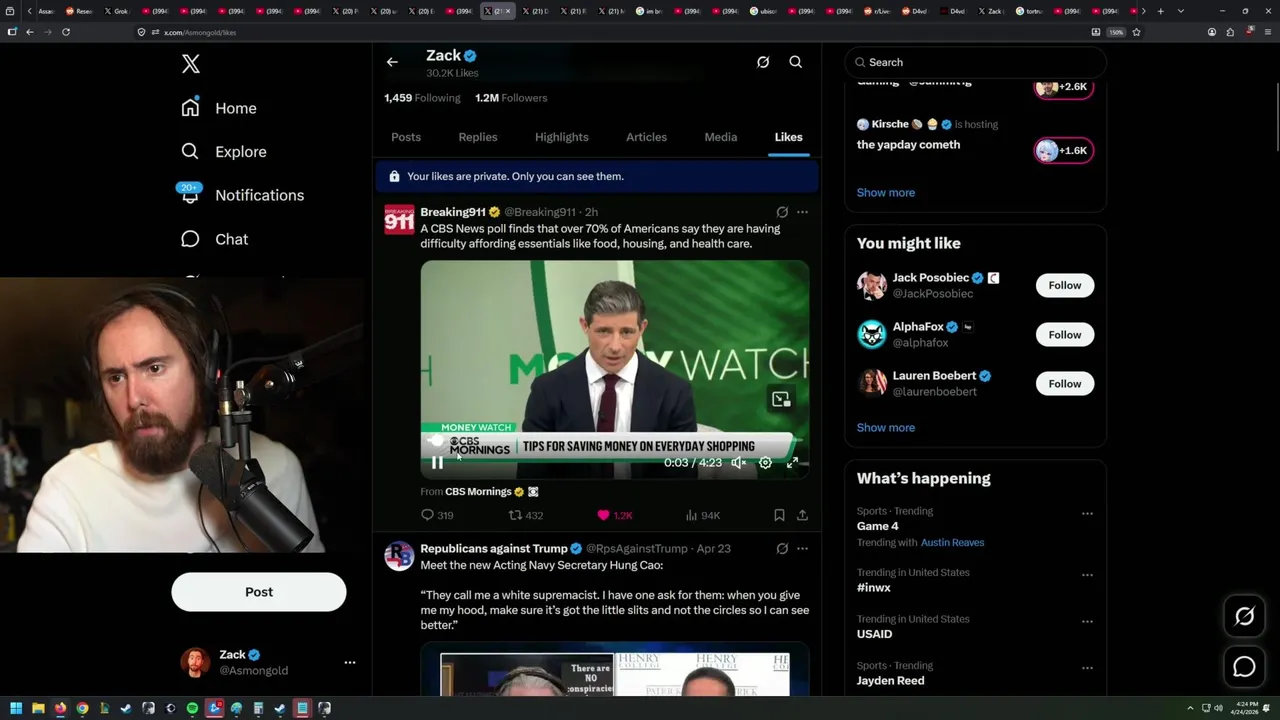Image resolution: width=1280 pixels, height=720 pixels.
Task: Open CBS Mornings source link
Action: 478,491
